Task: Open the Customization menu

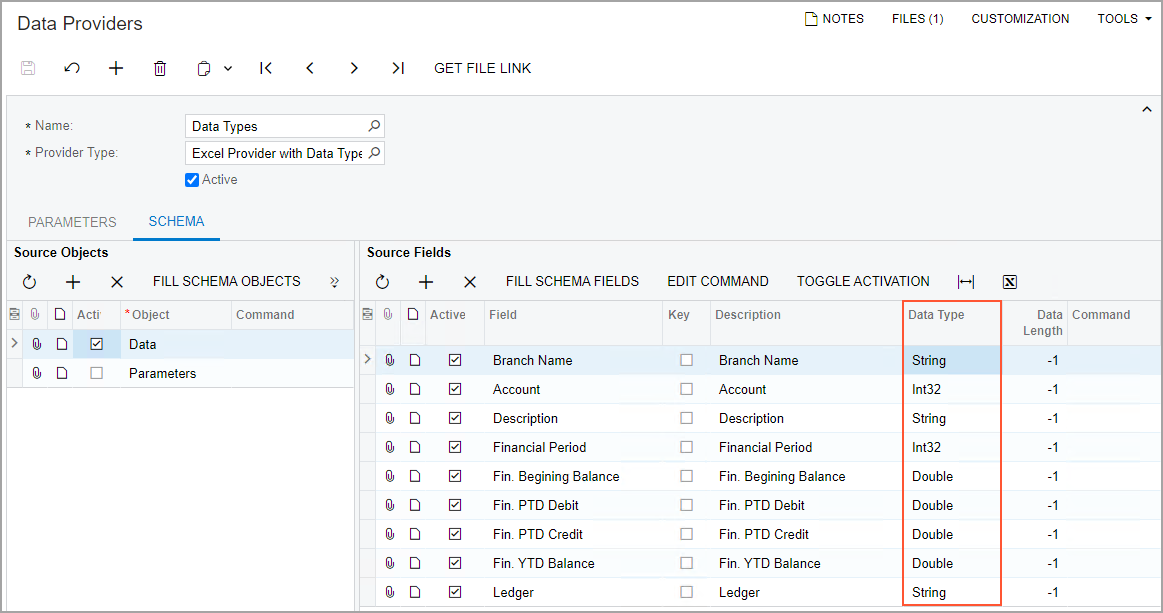Action: pyautogui.click(x=1020, y=19)
